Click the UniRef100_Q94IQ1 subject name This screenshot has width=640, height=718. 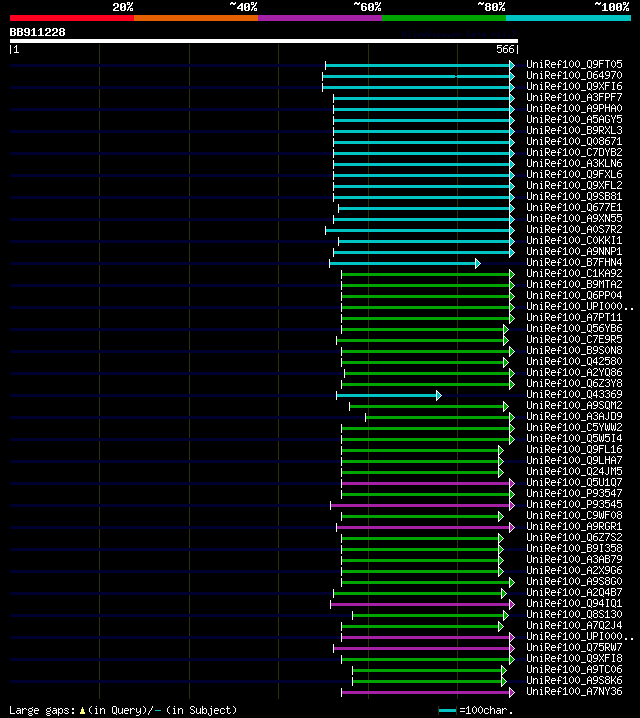click(x=574, y=603)
